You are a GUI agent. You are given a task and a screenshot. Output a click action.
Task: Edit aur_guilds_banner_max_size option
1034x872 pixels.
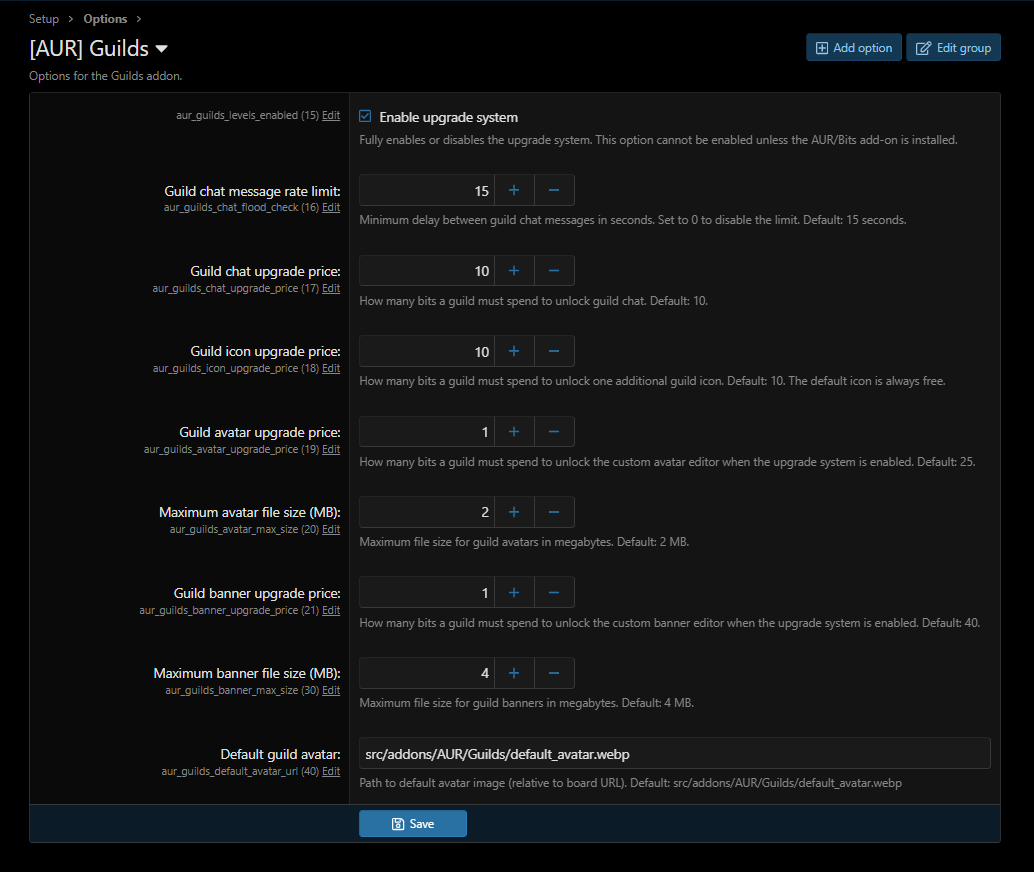point(331,690)
